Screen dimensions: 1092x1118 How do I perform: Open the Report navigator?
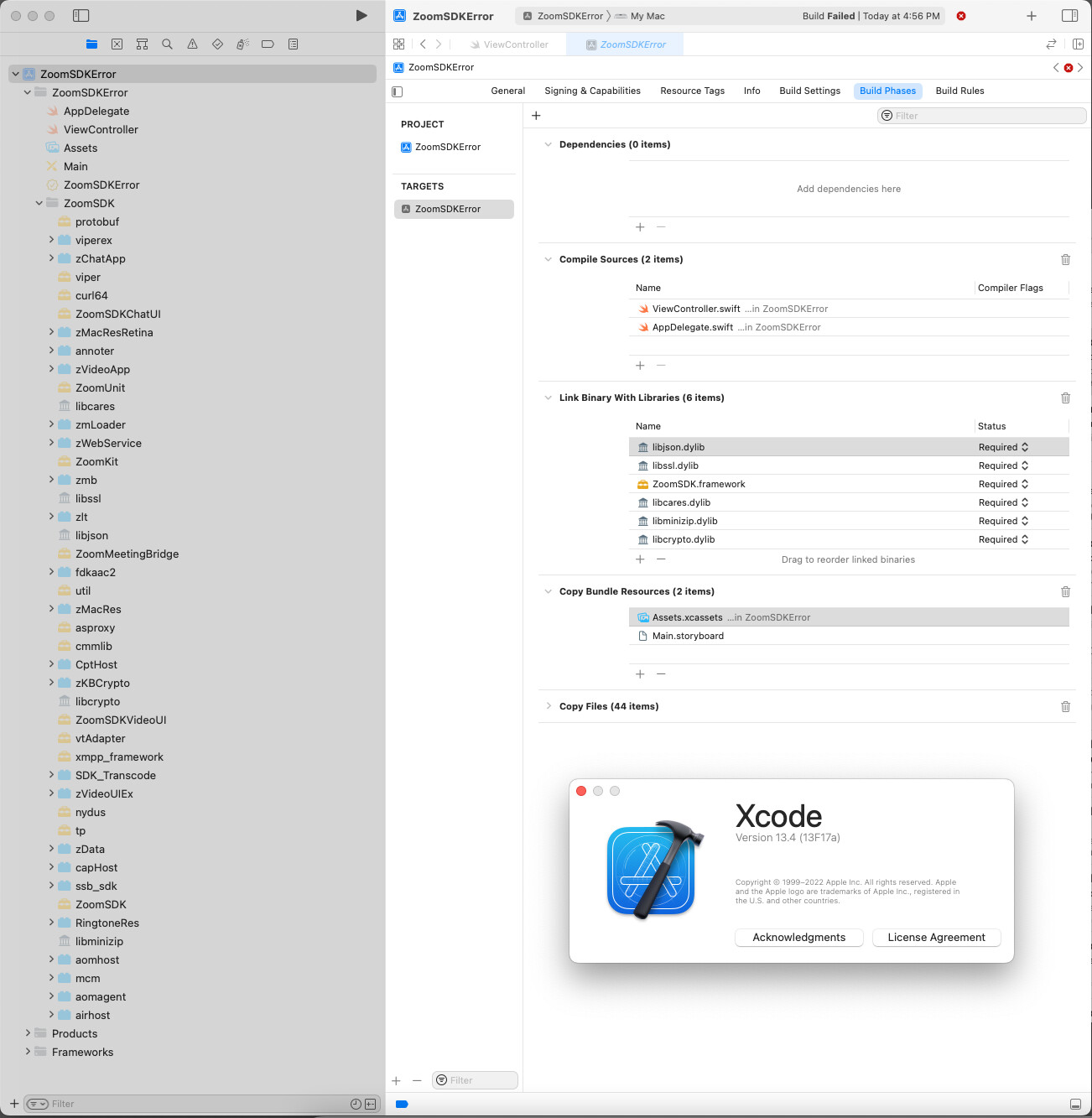[293, 44]
